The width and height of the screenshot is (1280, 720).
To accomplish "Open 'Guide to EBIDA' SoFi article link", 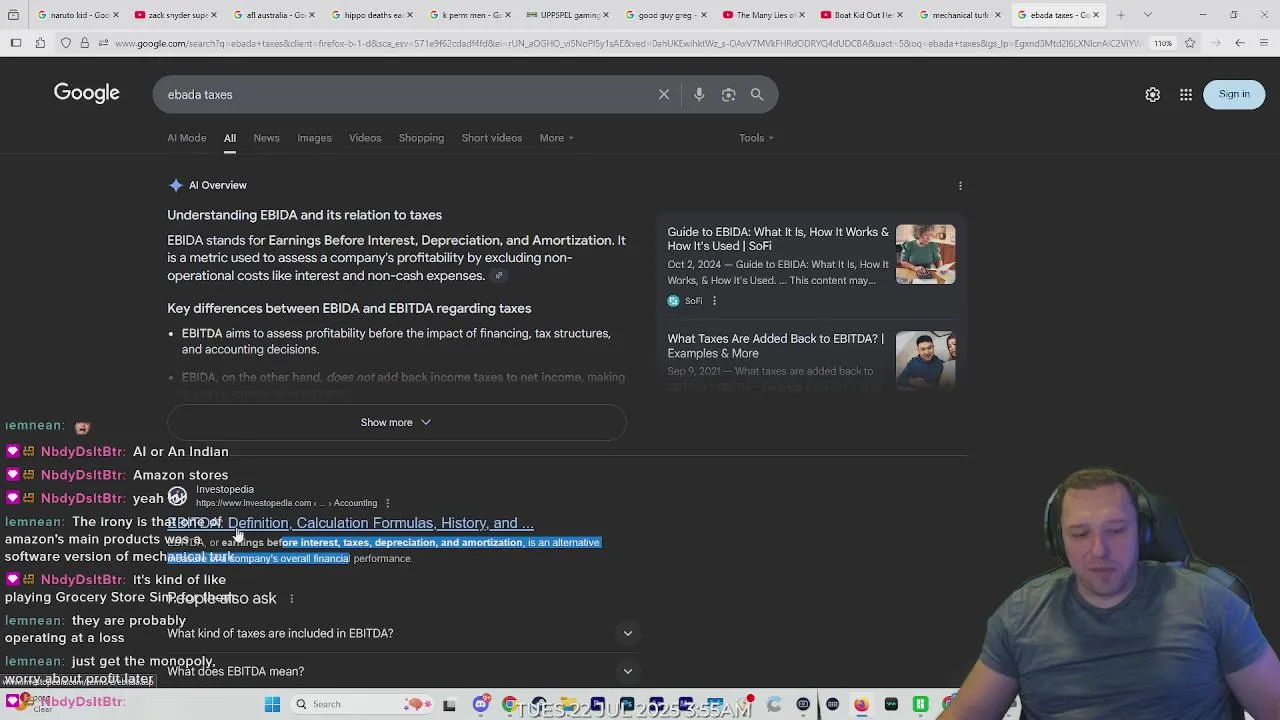I will pos(778,239).
